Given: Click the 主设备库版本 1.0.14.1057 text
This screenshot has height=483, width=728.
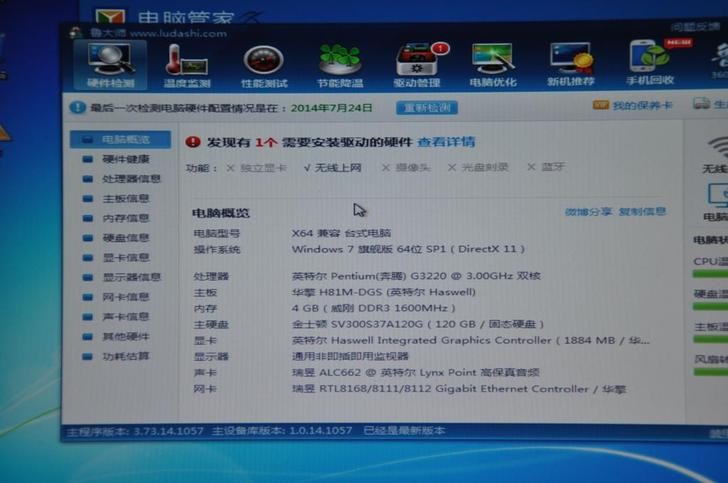Looking at the screenshot, I should pos(282,431).
